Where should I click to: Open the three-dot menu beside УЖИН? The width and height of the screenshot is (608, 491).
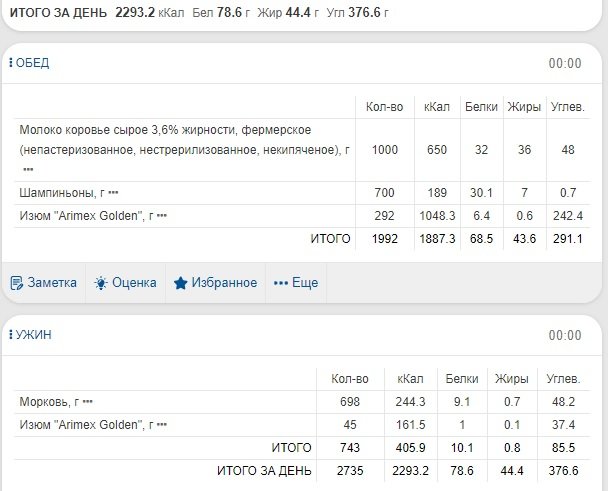[x=11, y=335]
